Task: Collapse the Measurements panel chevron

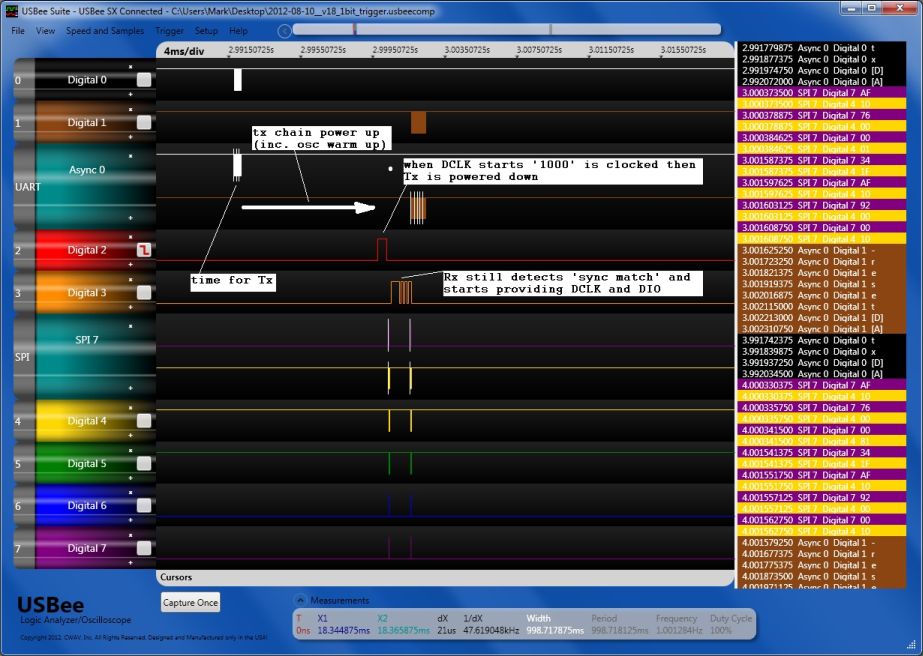Action: 300,600
